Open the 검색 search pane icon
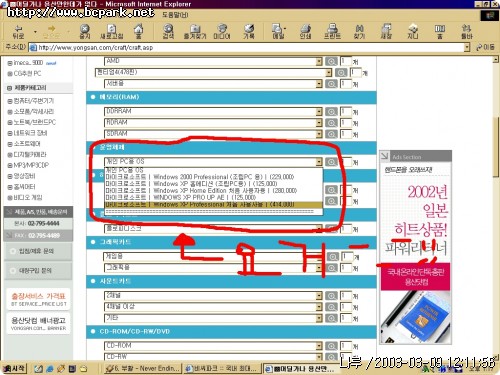The width and height of the screenshot is (500, 375). point(168,32)
